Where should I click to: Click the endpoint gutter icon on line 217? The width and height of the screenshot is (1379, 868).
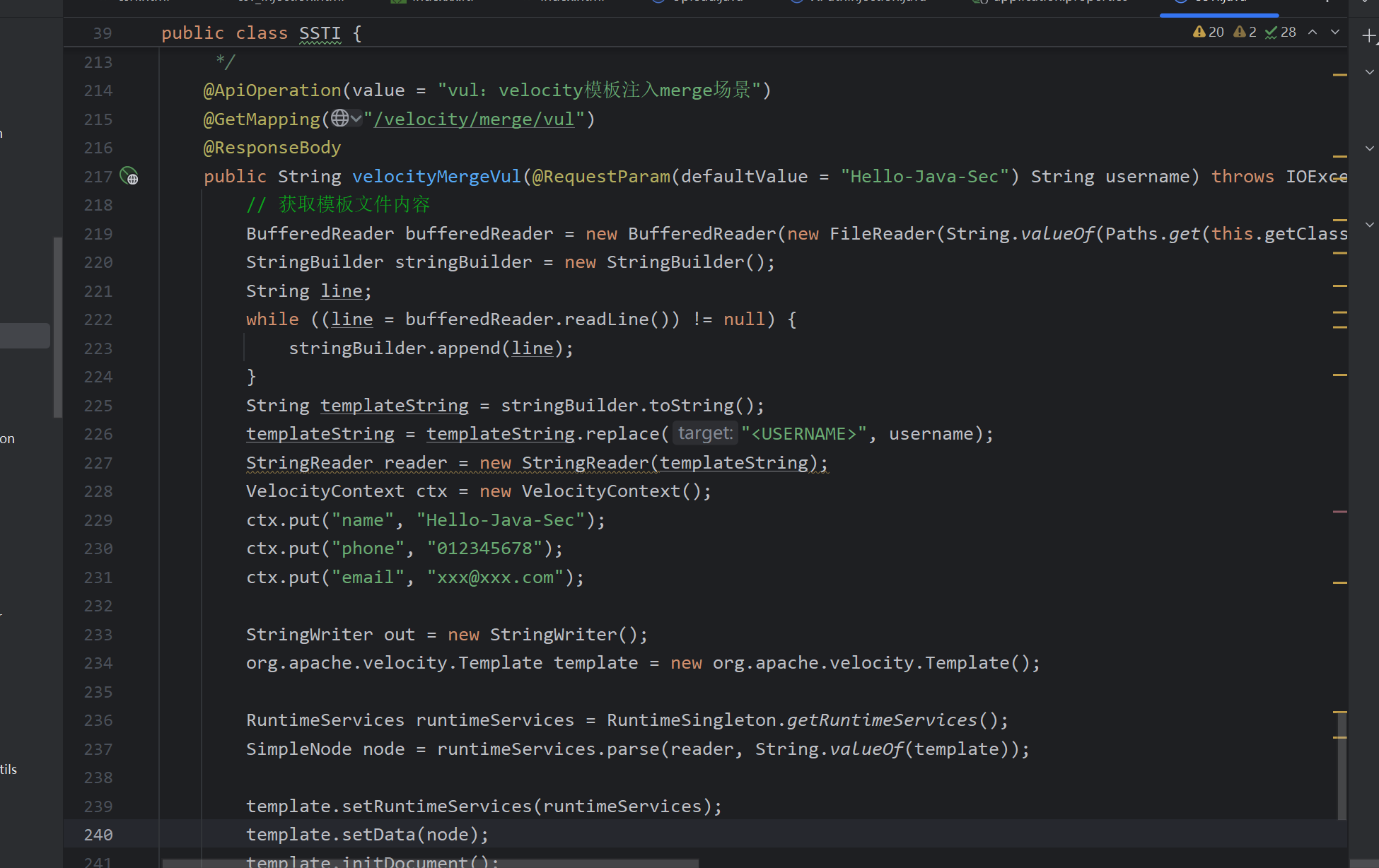(x=129, y=175)
